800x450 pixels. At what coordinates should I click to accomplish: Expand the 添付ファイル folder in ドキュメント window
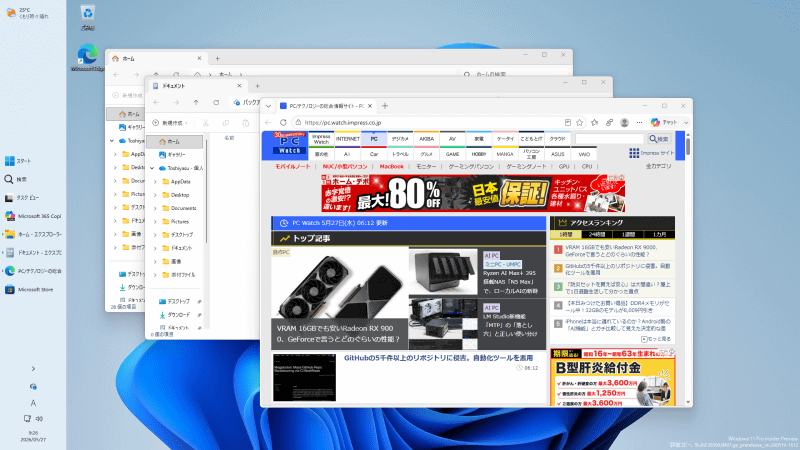(x=155, y=274)
